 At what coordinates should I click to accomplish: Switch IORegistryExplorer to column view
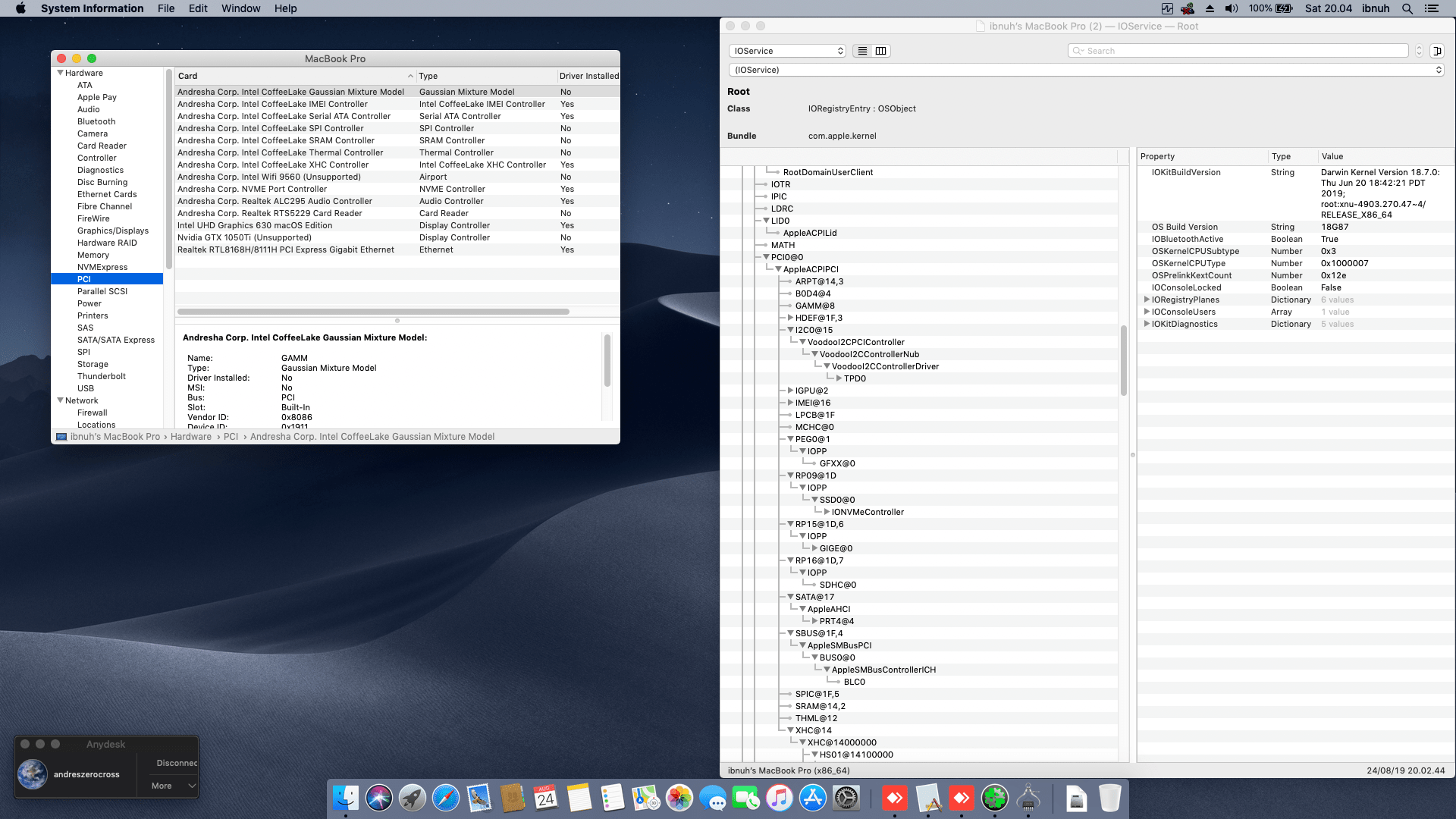coord(880,51)
